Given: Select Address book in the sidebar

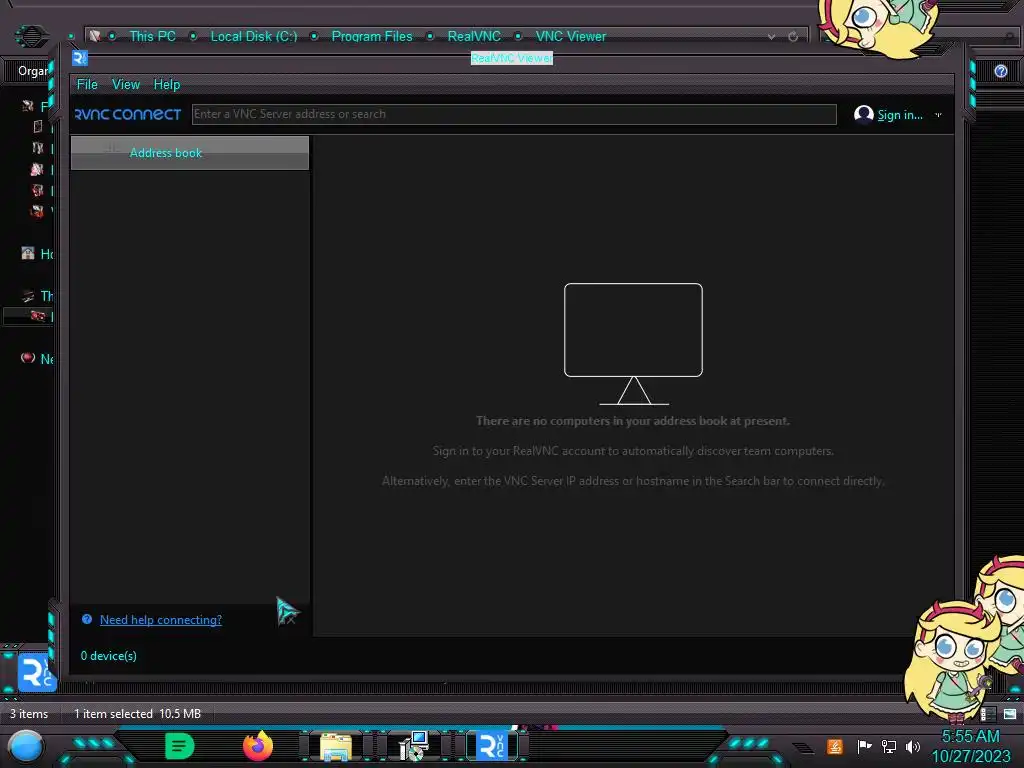Looking at the screenshot, I should (189, 153).
